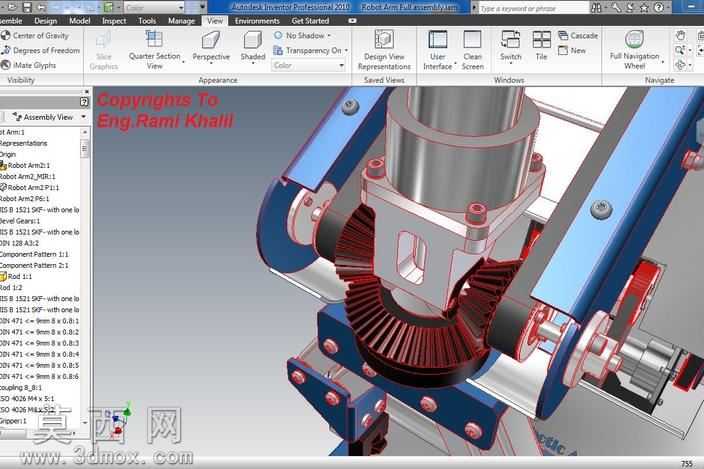
Task: Select DIN 128 A3:2 in the browser
Action: 19,243
